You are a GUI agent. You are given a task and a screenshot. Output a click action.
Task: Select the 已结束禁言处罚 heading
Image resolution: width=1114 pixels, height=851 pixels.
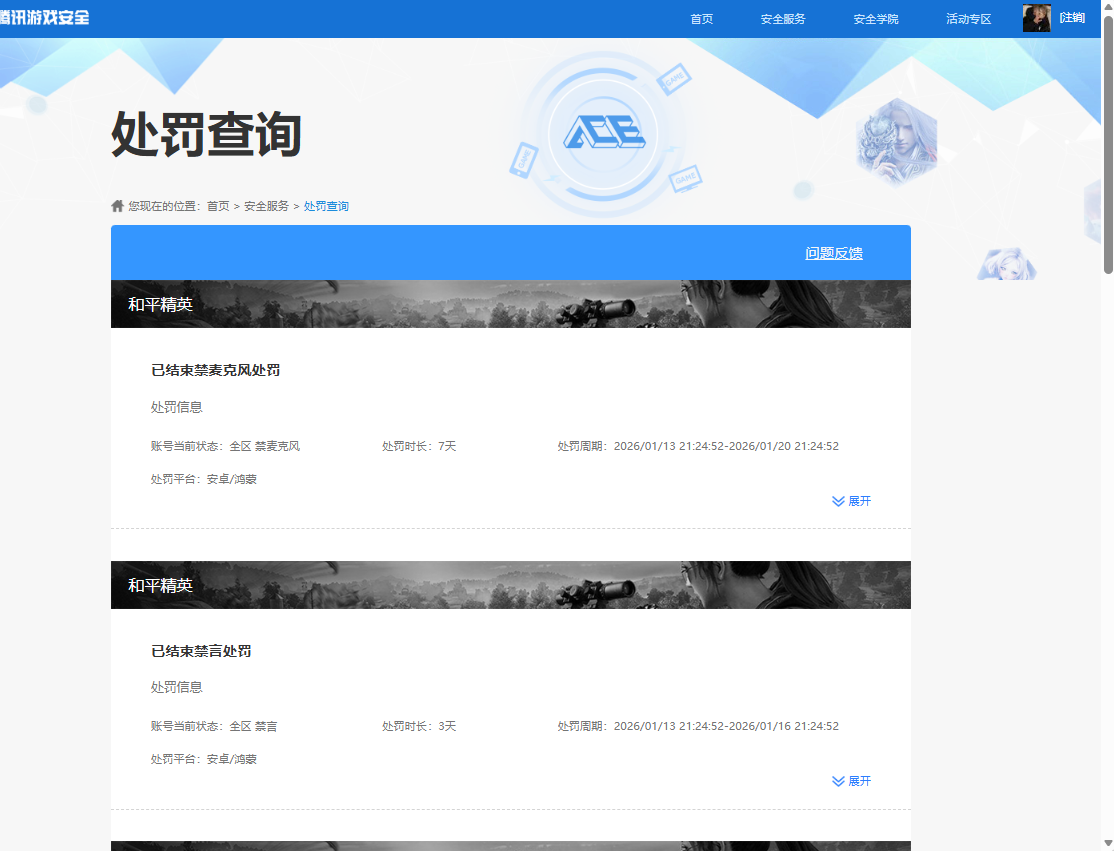201,651
